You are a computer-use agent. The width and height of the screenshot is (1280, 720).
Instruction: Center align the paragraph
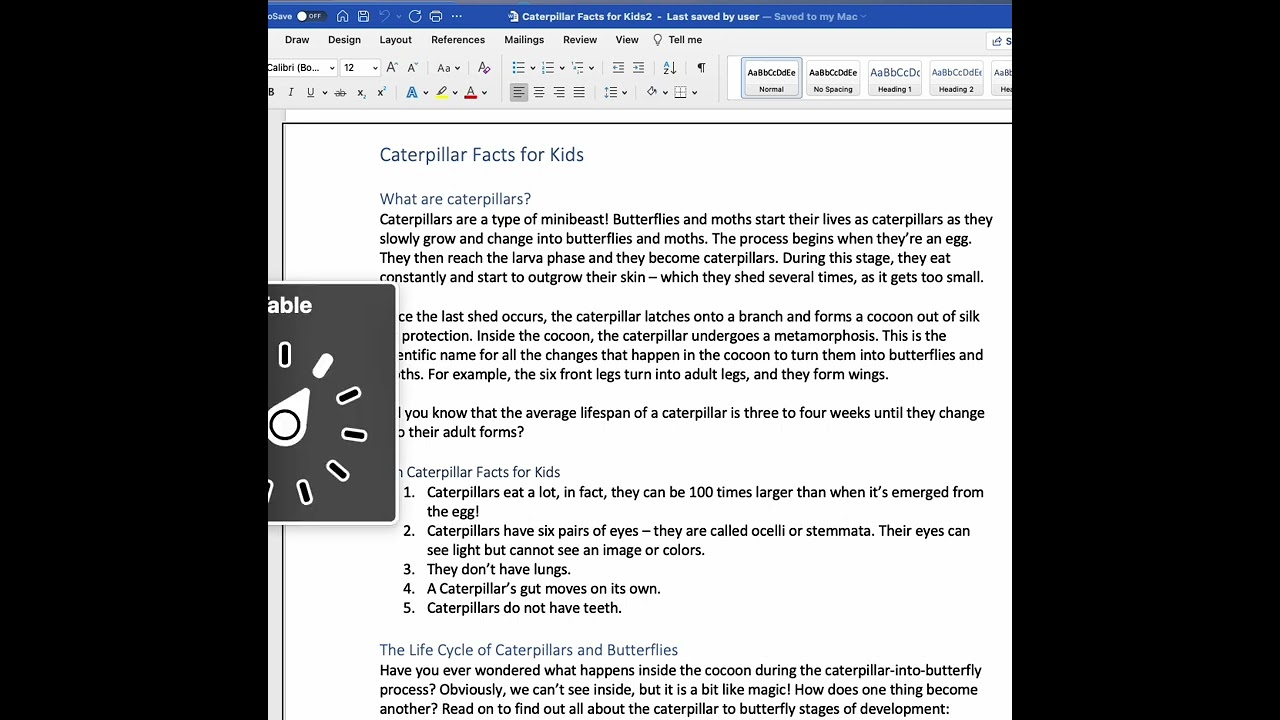(539, 93)
